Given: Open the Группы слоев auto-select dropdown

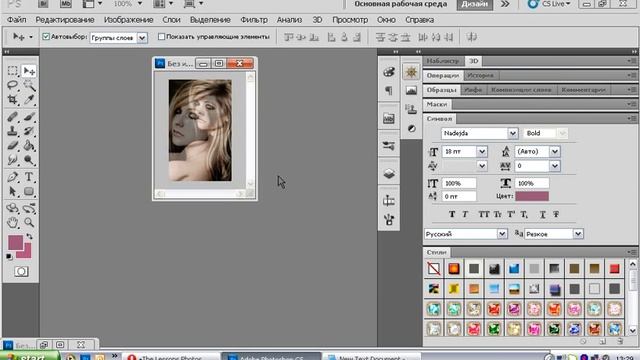Looking at the screenshot, I should coord(142,38).
